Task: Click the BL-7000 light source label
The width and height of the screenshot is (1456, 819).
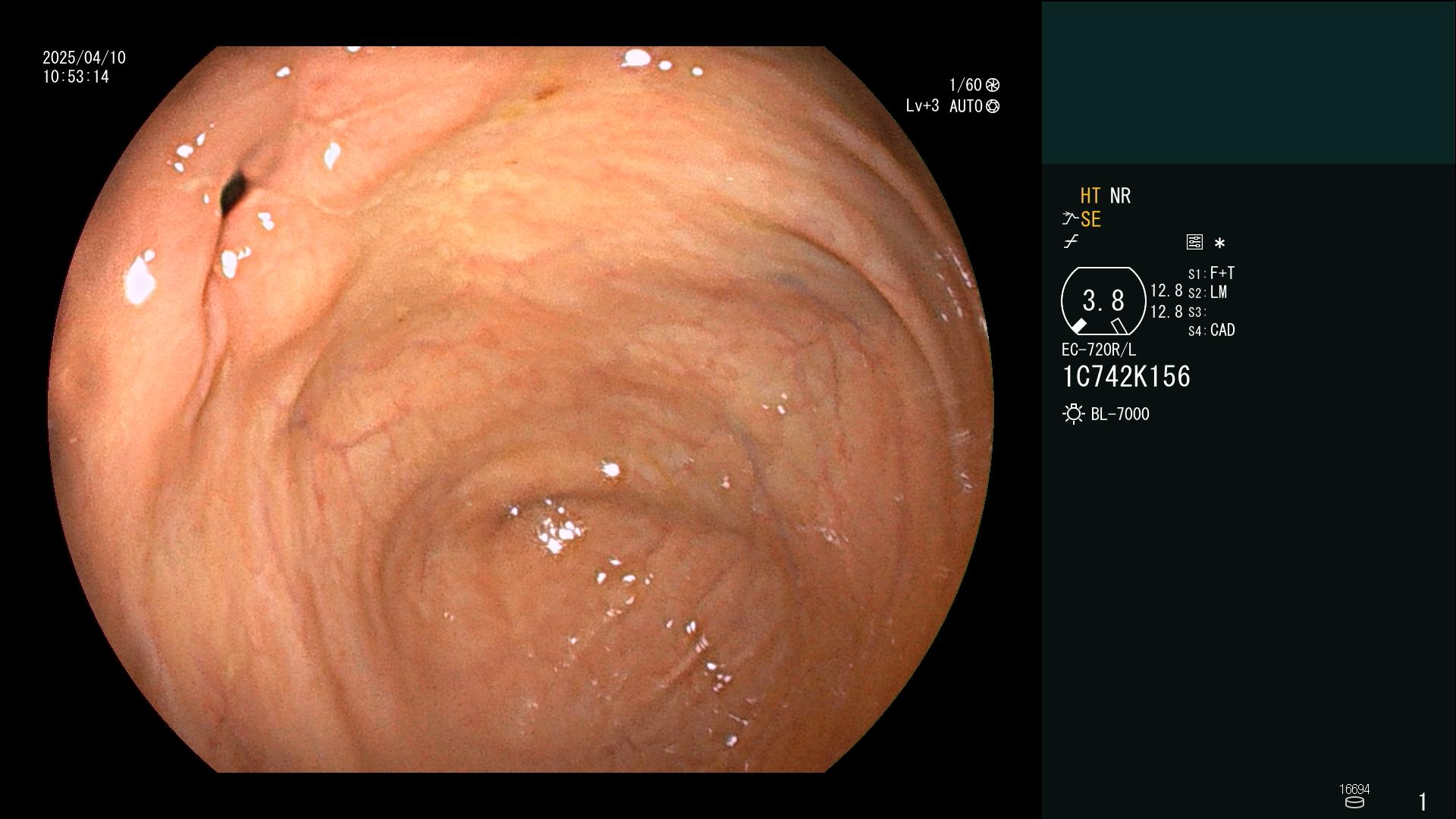Action: [1120, 414]
